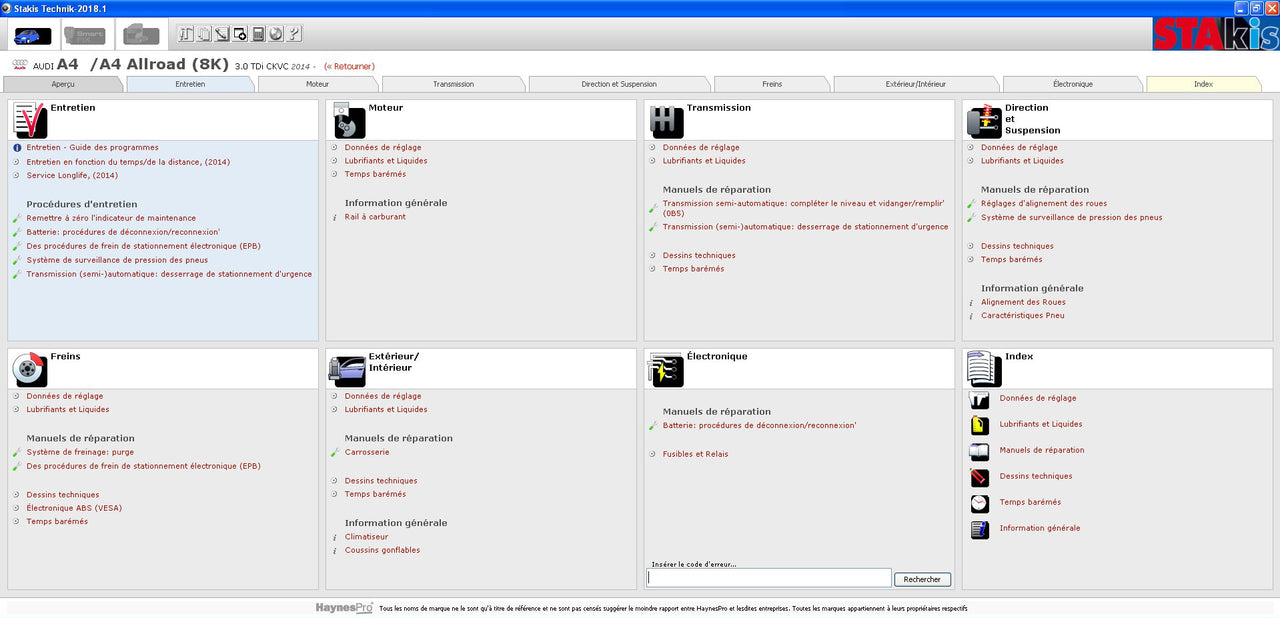1280x618 pixels.
Task: Click the gearshift Transmission panel icon
Action: (666, 121)
